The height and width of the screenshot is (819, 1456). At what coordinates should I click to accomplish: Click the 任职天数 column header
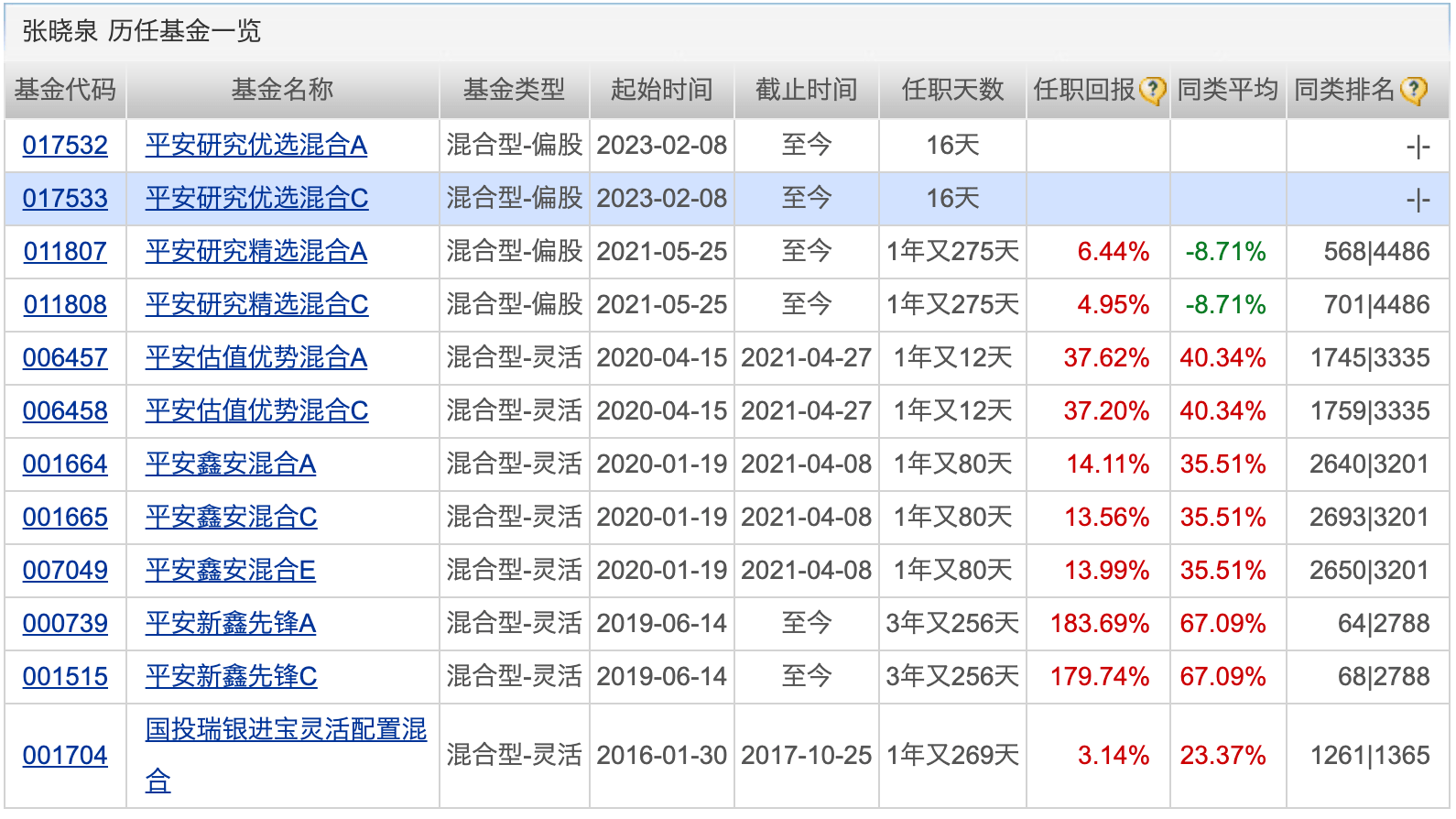(952, 90)
